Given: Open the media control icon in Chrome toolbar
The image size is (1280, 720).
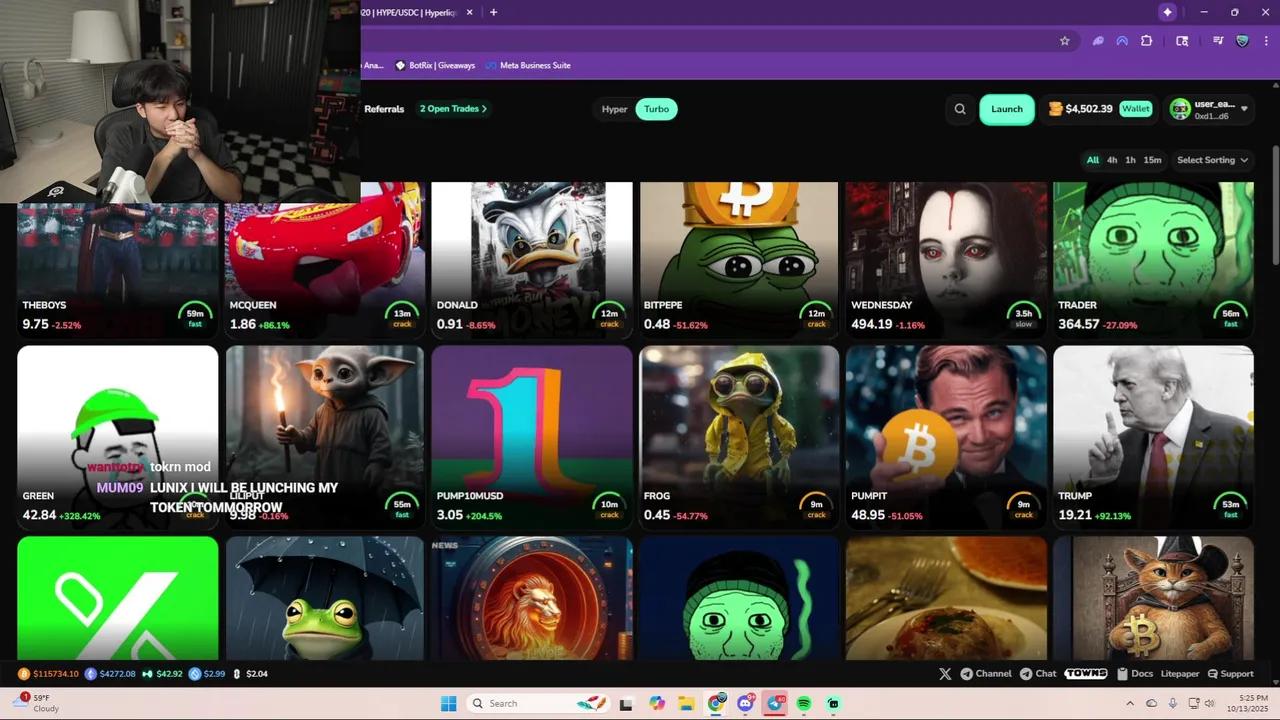Looking at the screenshot, I should click(x=1218, y=41).
